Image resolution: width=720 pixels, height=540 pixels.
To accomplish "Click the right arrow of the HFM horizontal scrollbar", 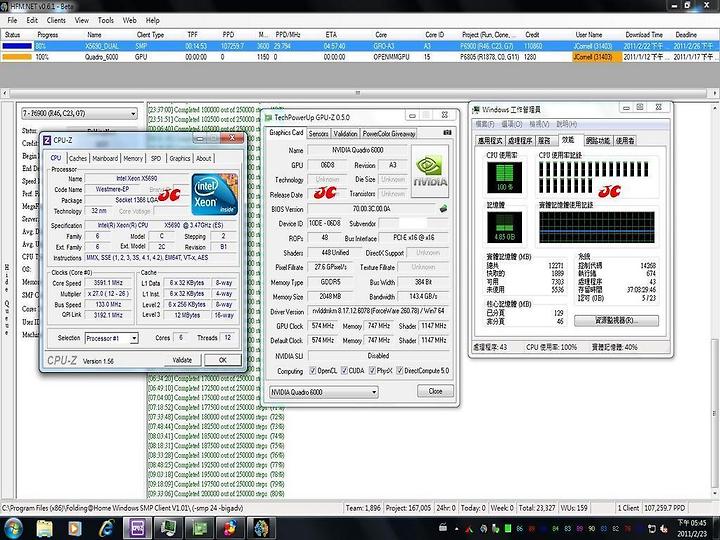I will click(x=715, y=93).
